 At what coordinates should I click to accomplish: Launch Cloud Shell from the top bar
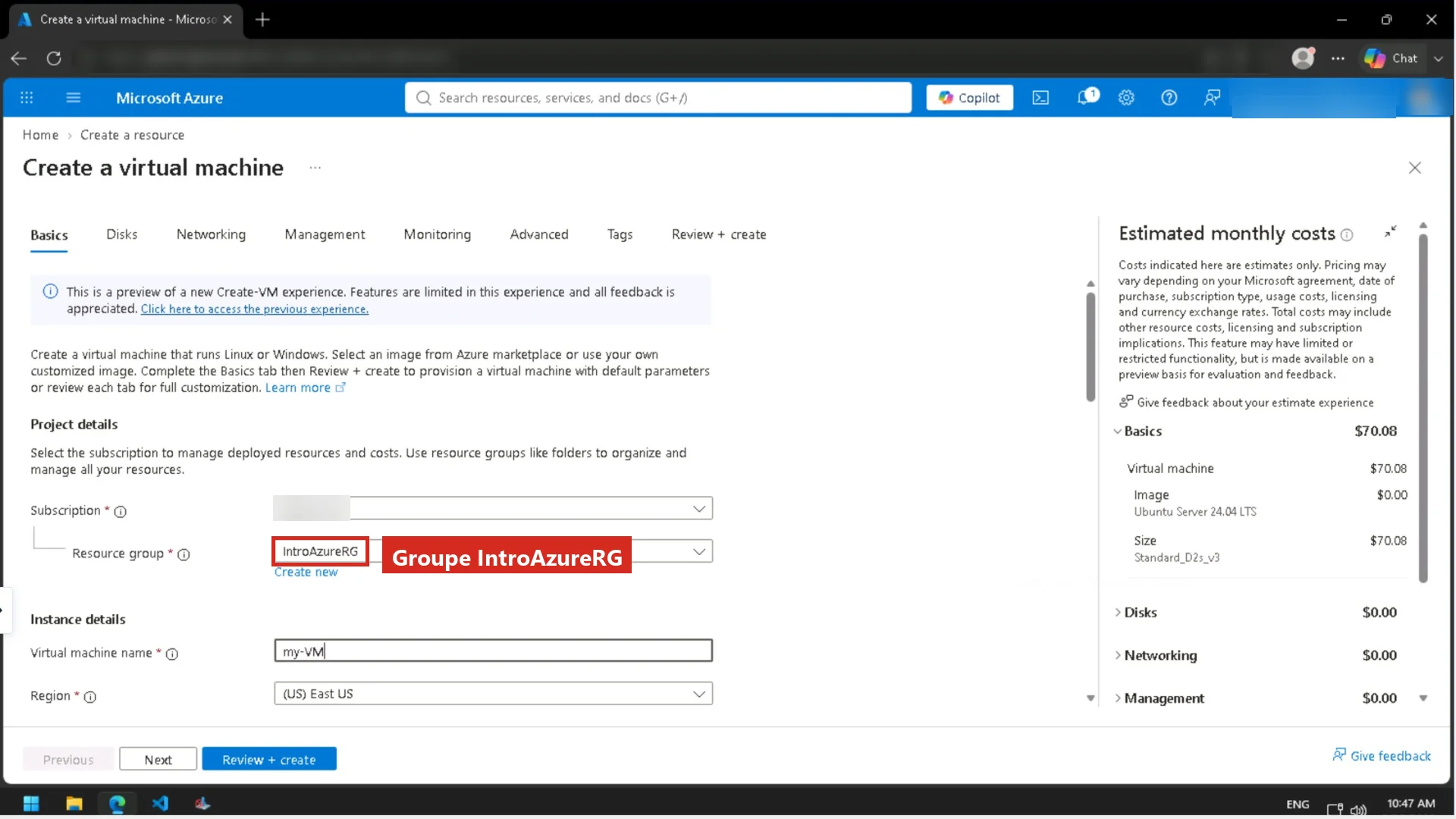[x=1040, y=98]
